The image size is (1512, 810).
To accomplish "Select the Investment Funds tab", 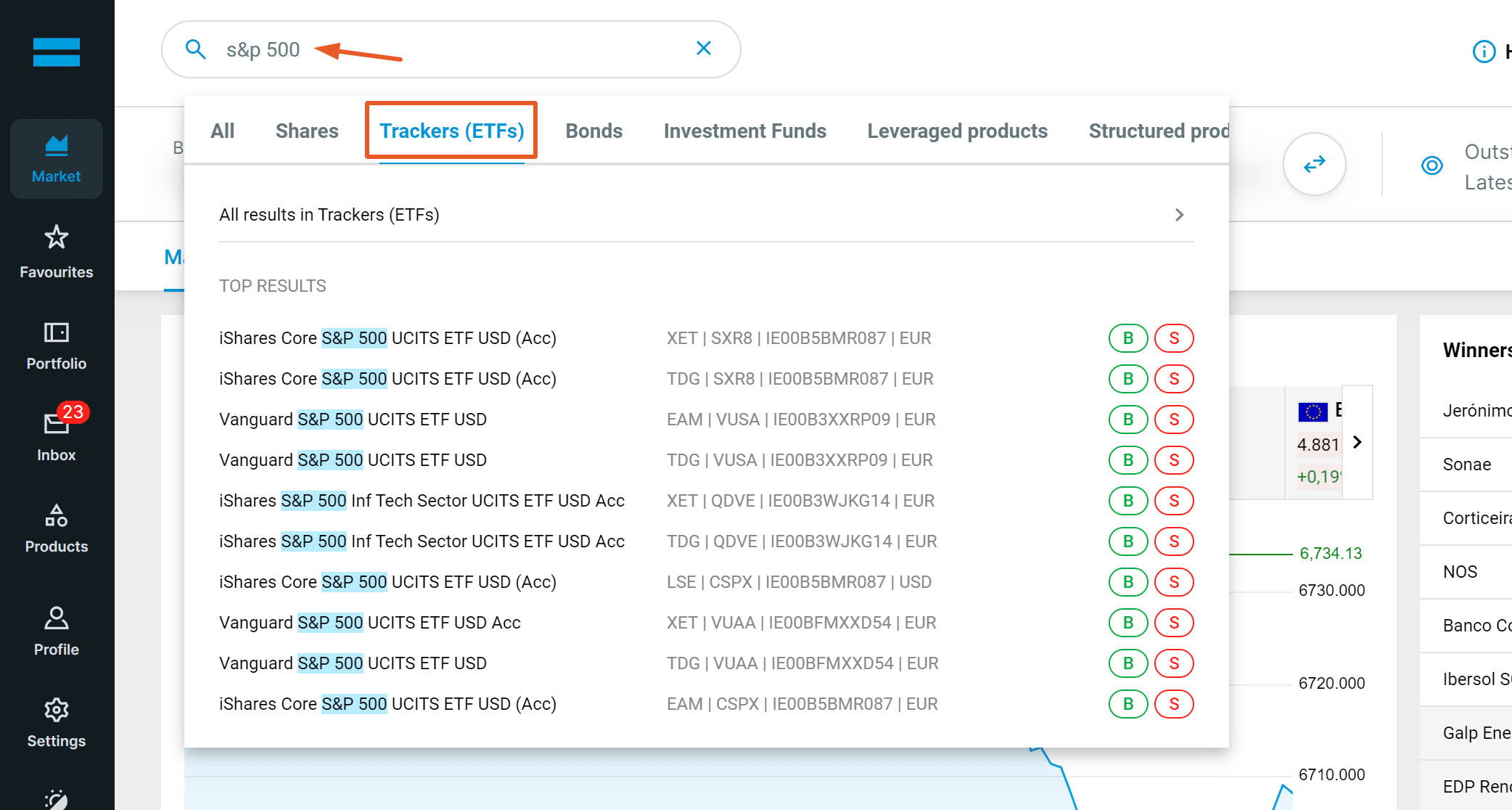I will tap(745, 131).
